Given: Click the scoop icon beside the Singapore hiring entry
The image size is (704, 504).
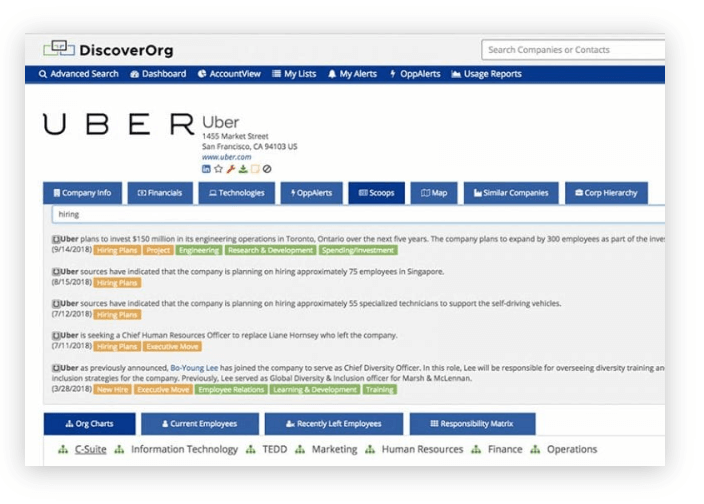Looking at the screenshot, I should coord(56,272).
